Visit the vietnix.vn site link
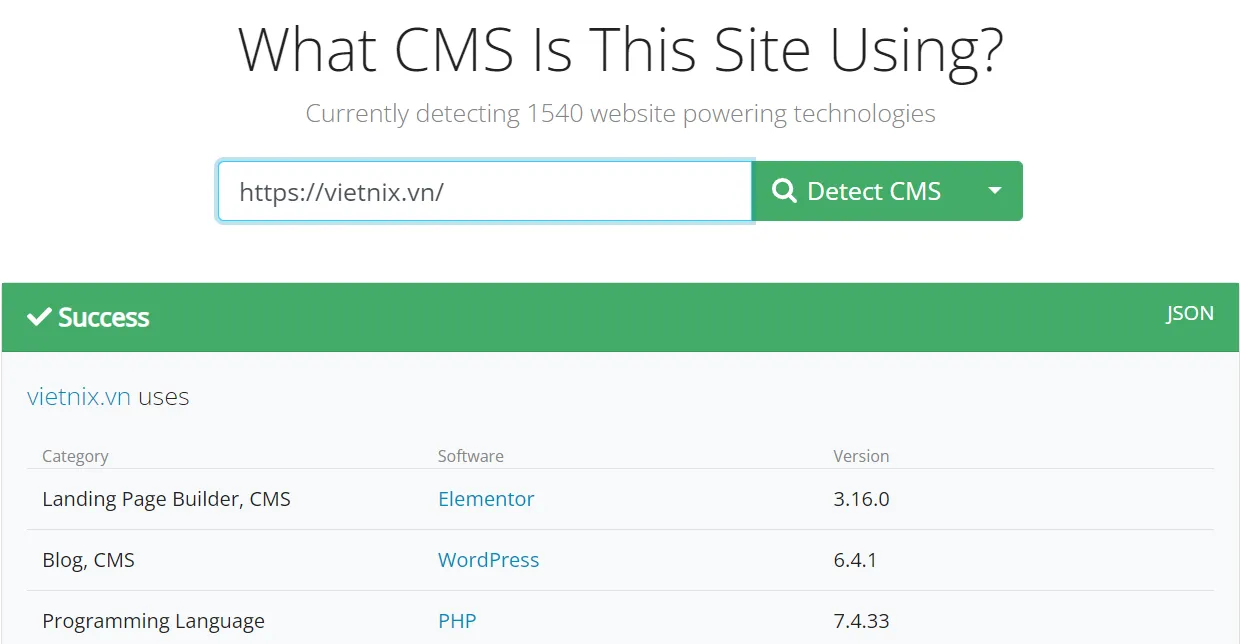This screenshot has height=644, width=1240. tap(77, 397)
